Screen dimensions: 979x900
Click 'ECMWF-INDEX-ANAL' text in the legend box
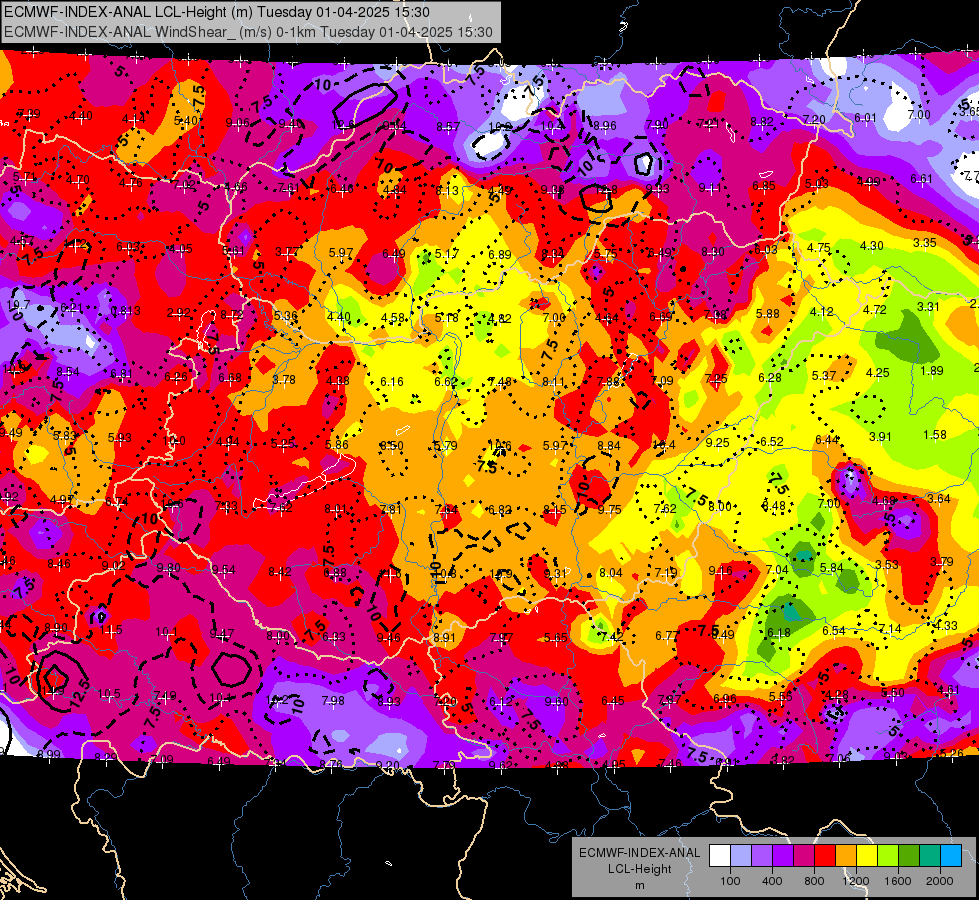(639, 853)
